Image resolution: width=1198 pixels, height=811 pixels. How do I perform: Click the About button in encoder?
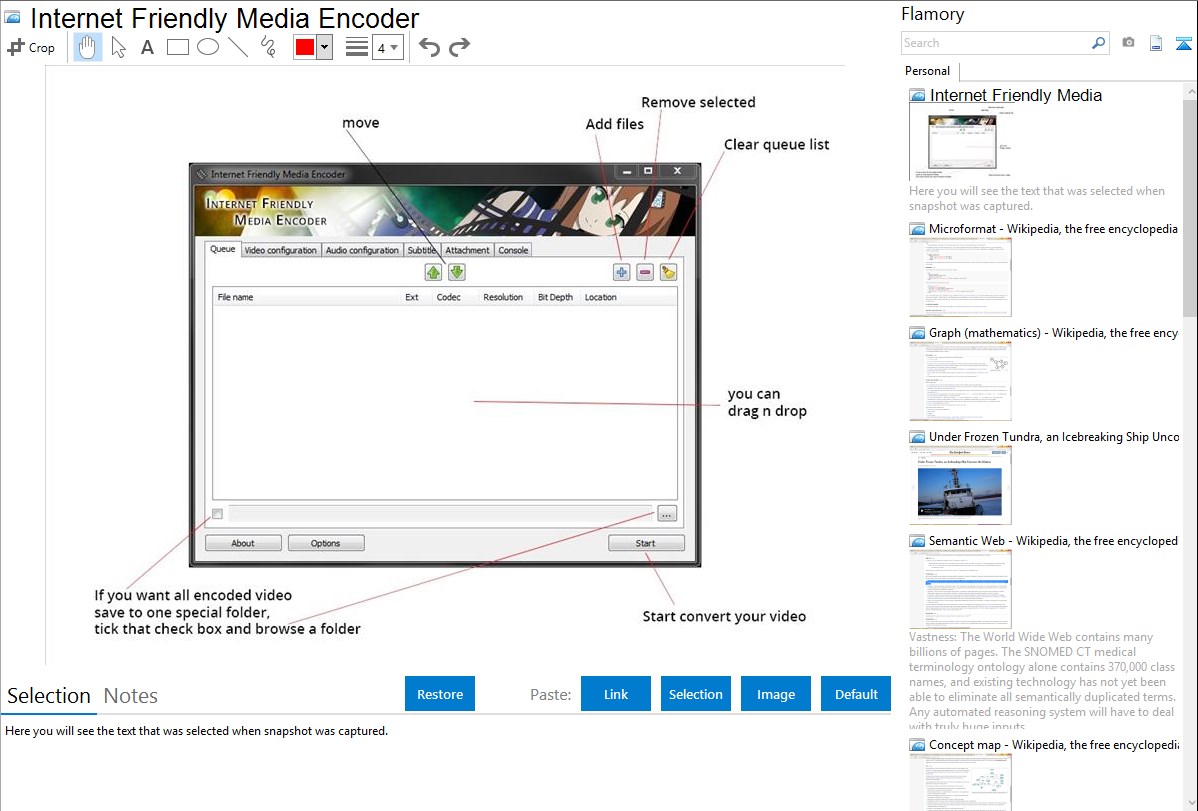tap(243, 543)
